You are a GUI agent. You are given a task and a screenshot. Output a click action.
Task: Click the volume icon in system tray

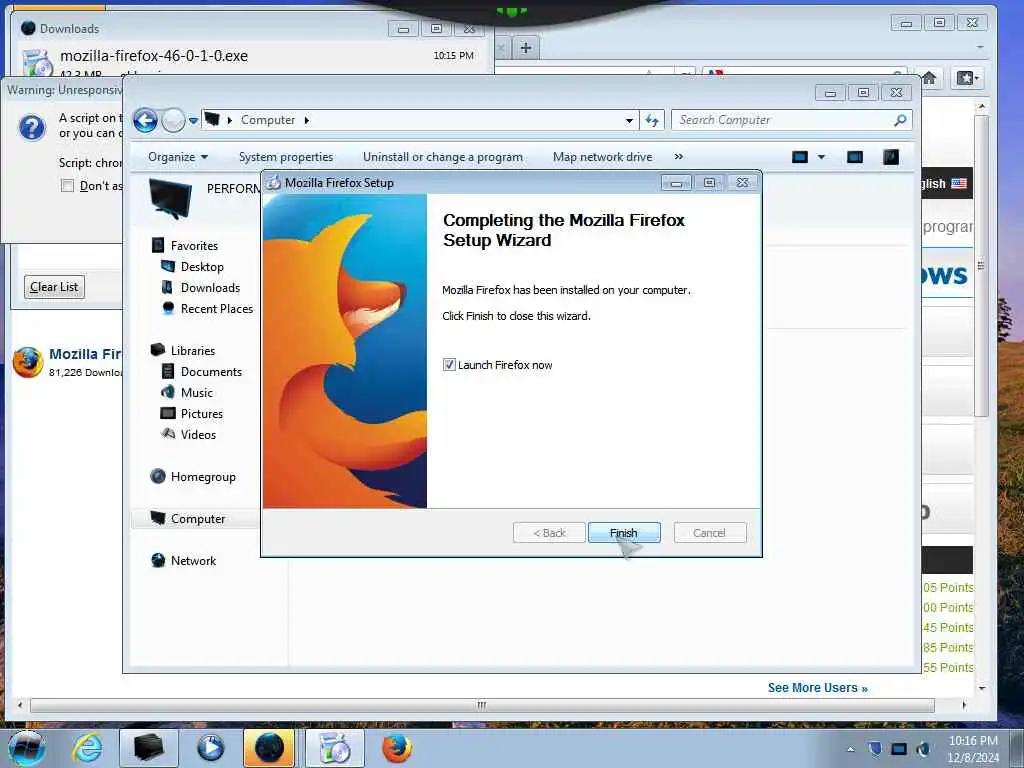coord(923,749)
